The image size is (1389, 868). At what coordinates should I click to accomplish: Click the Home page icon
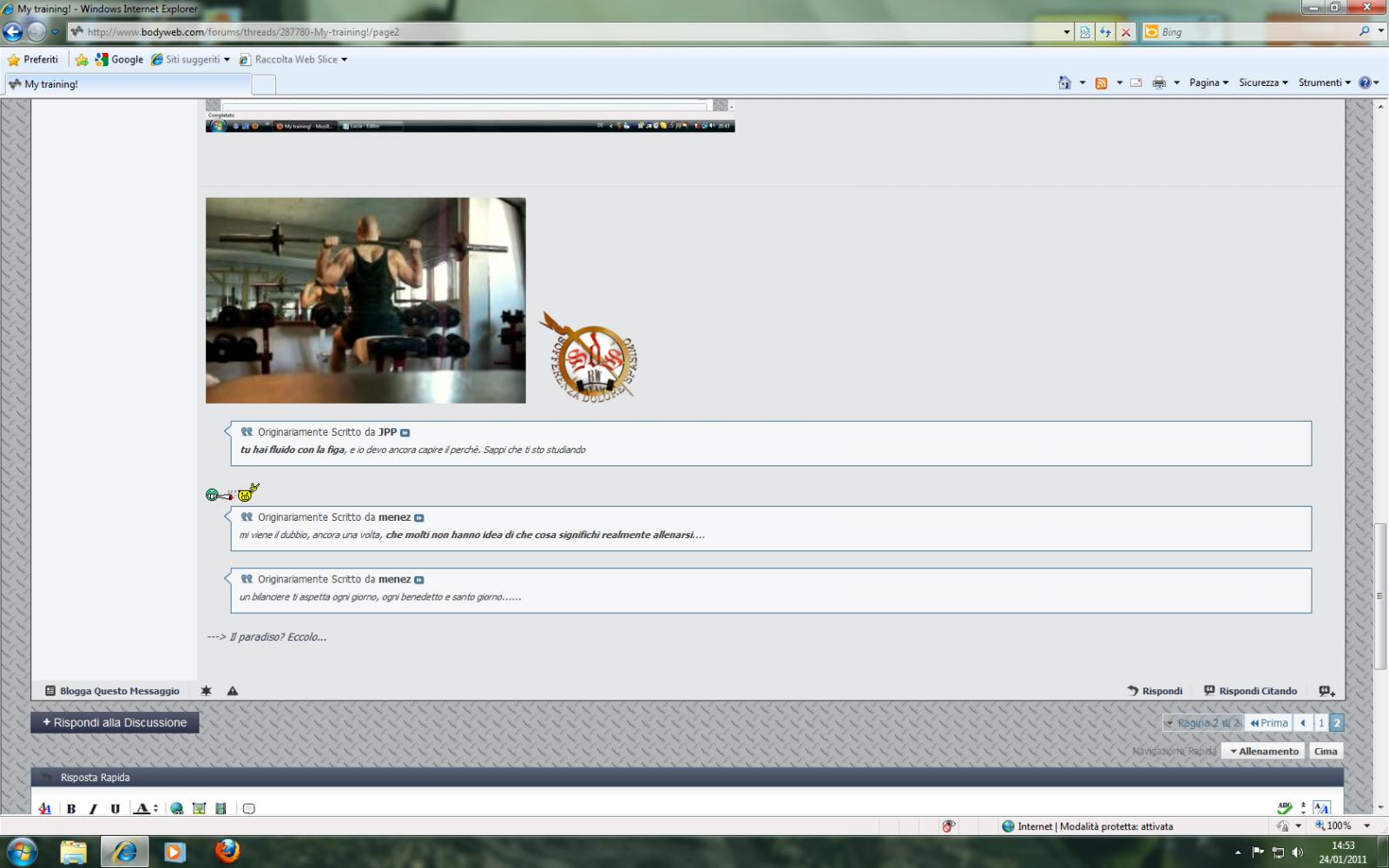(1064, 83)
